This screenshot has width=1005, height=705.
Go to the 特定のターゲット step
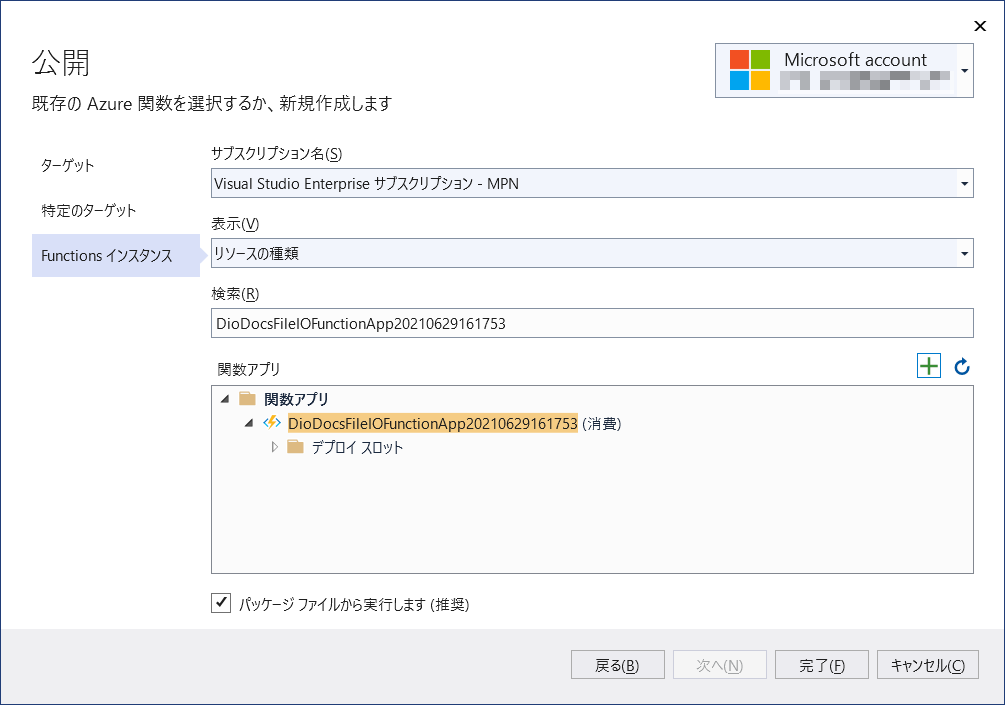tap(88, 211)
